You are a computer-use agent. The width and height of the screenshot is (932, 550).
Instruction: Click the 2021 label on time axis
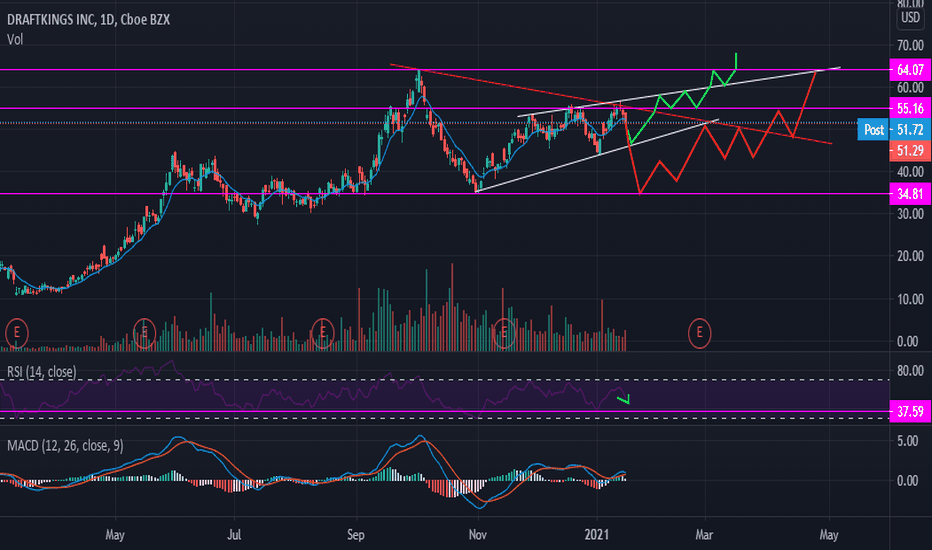click(597, 535)
